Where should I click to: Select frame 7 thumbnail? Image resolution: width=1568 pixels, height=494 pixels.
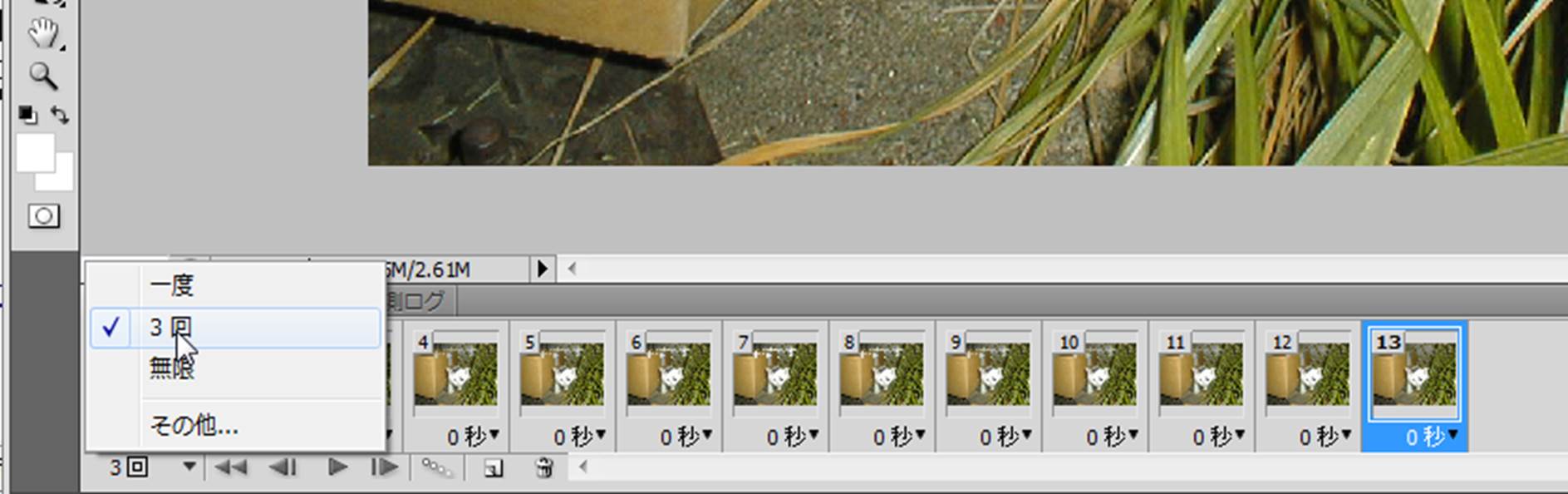pyautogui.click(x=774, y=373)
